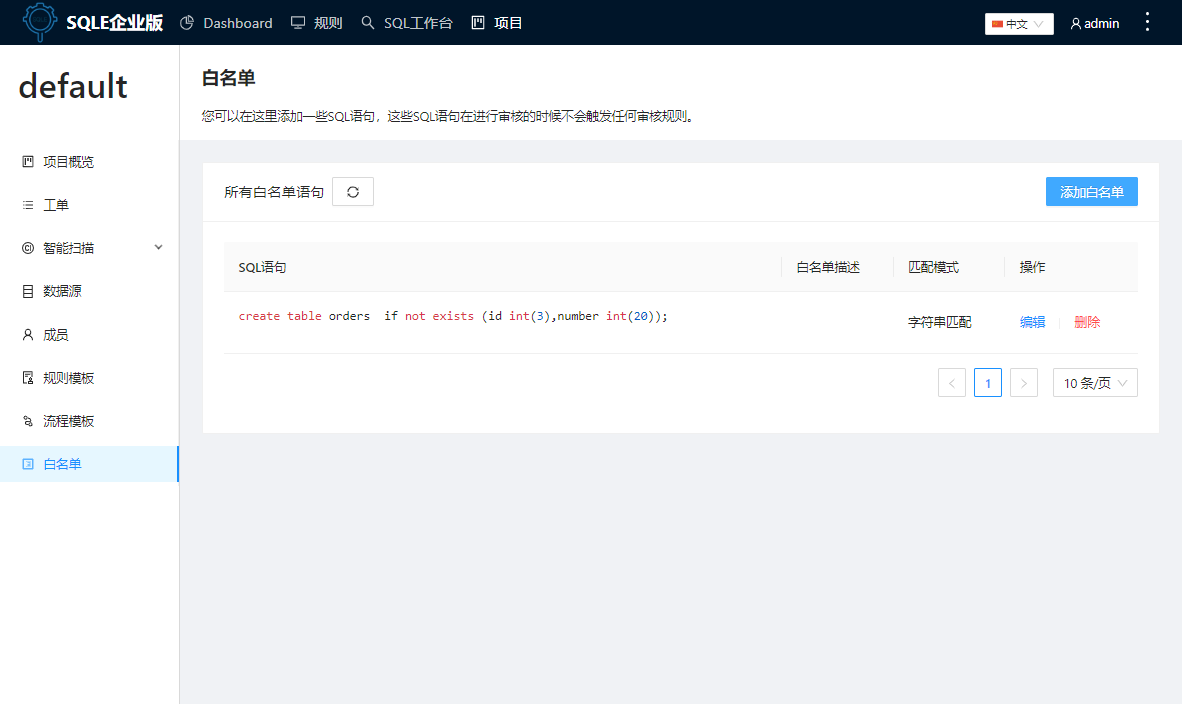Image resolution: width=1182 pixels, height=704 pixels.
Task: Open the 中文 language dropdown
Action: click(1019, 23)
